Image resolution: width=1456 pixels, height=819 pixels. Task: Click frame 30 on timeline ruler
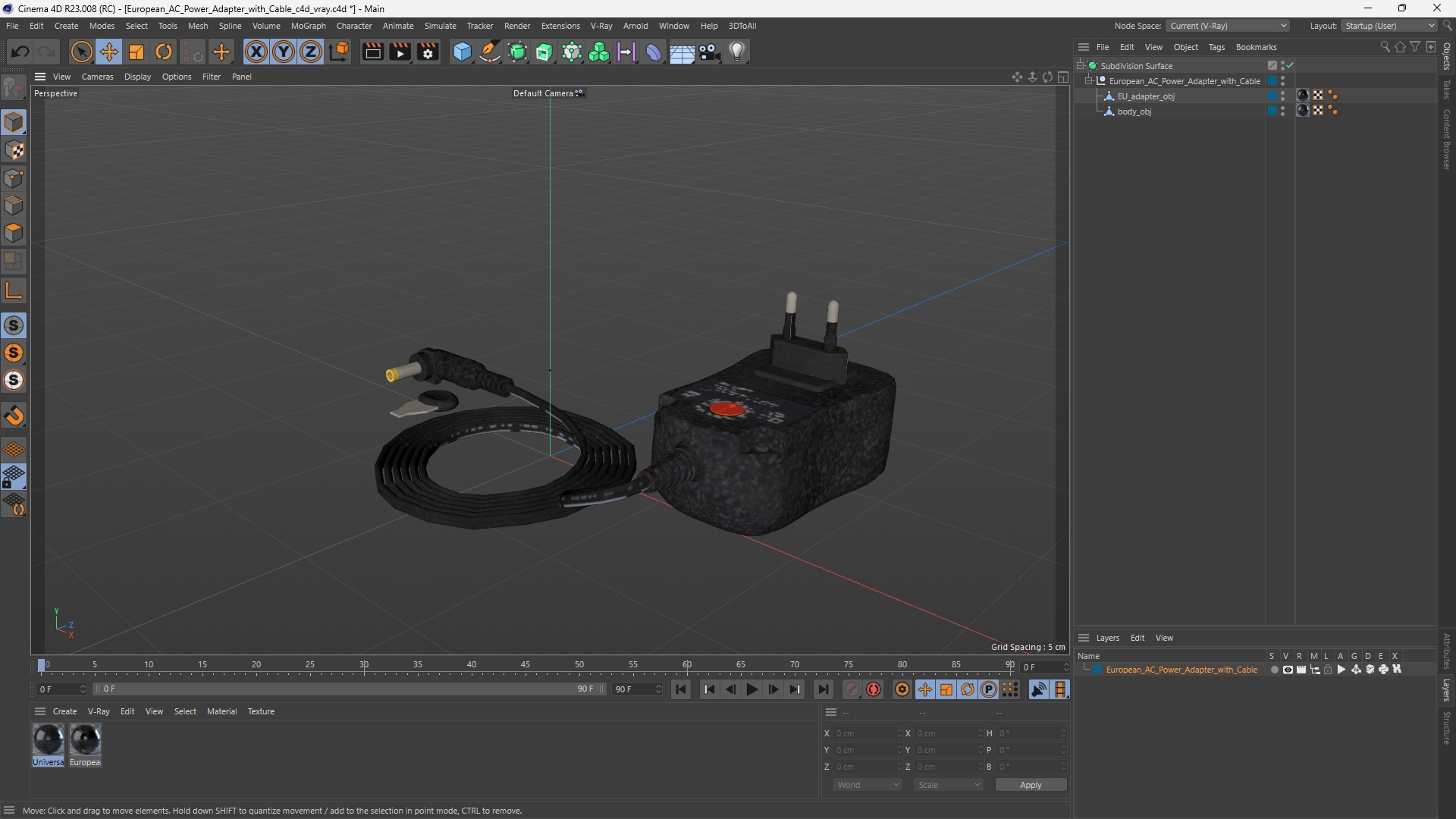364,665
